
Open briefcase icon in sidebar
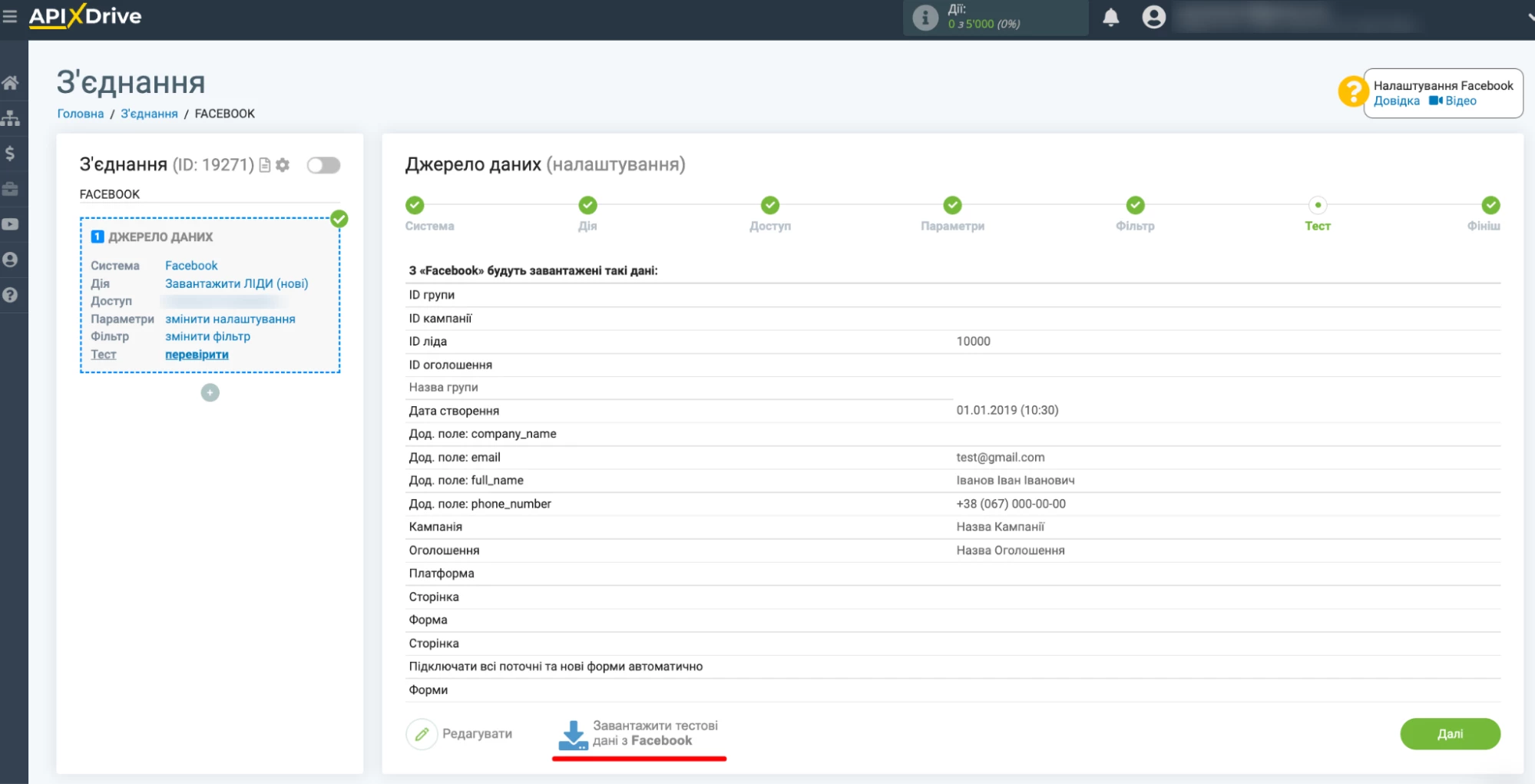[x=11, y=189]
